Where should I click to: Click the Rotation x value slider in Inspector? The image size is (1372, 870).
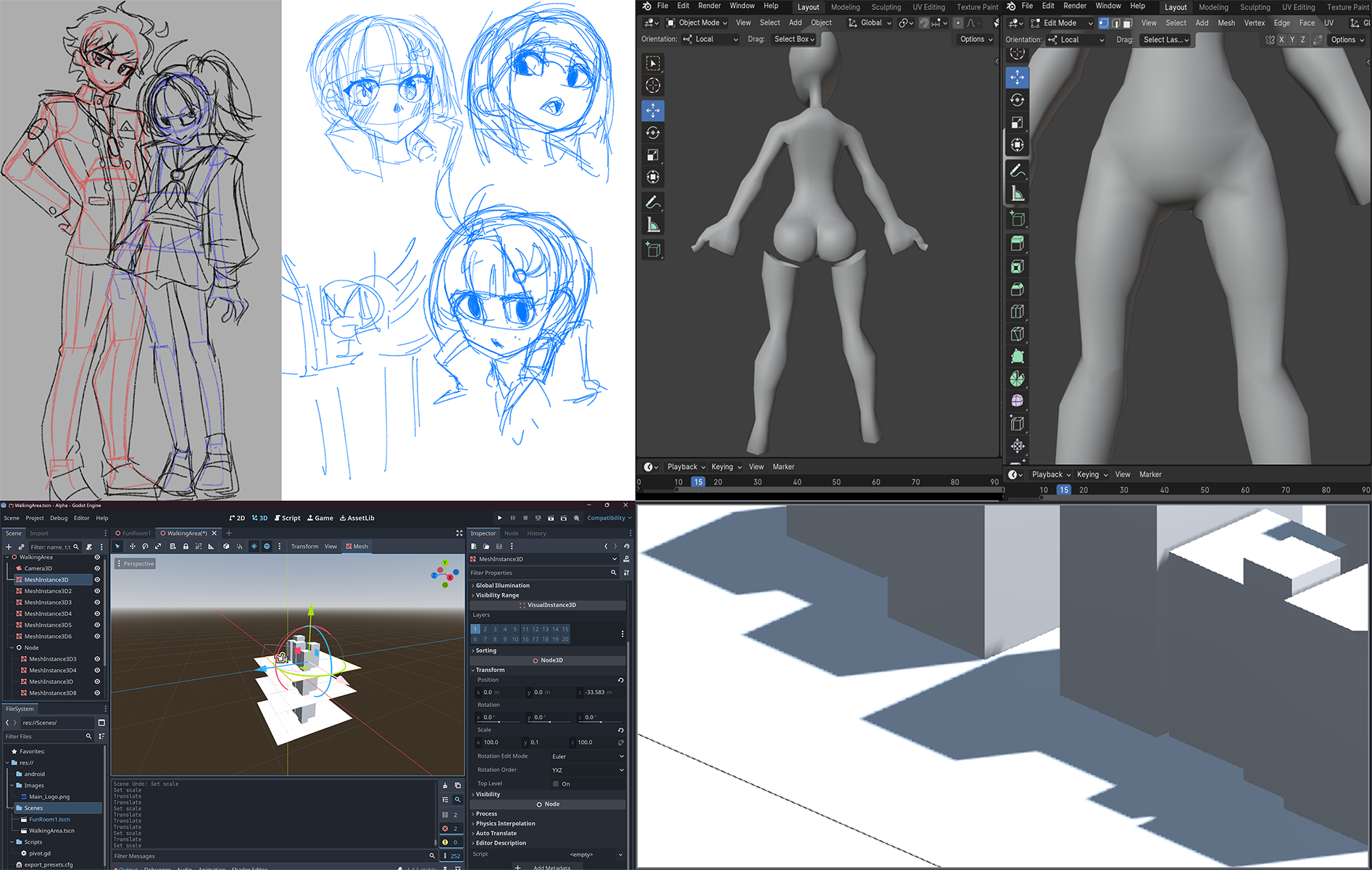499,718
